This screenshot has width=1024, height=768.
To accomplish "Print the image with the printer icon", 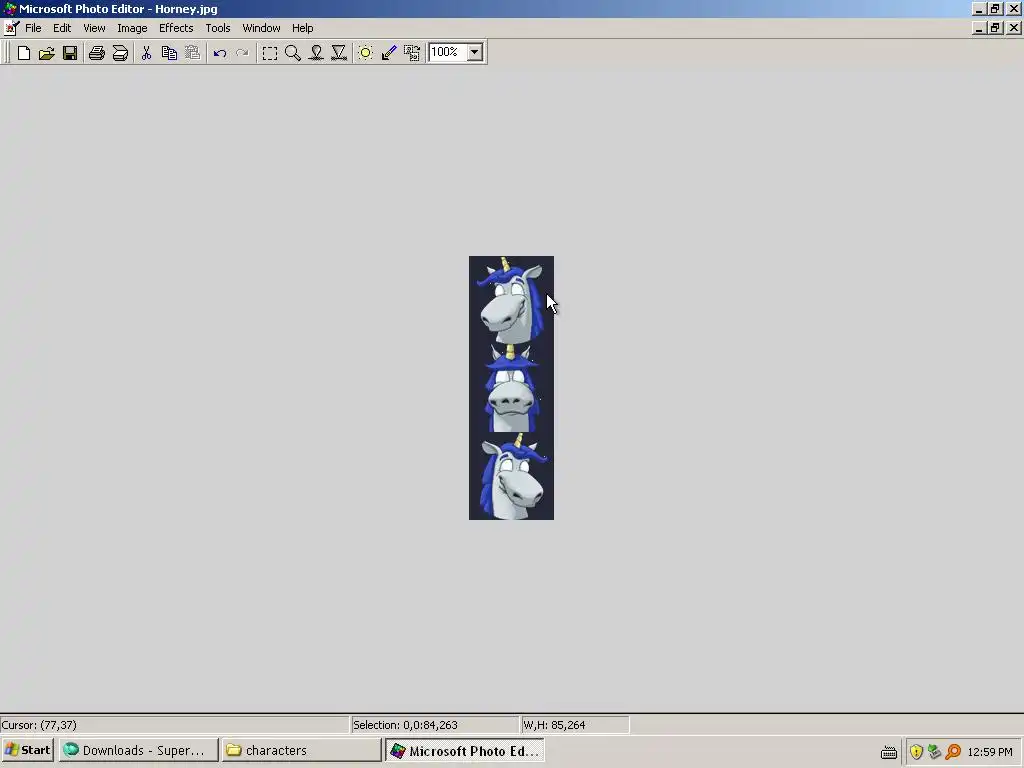I will (x=97, y=53).
